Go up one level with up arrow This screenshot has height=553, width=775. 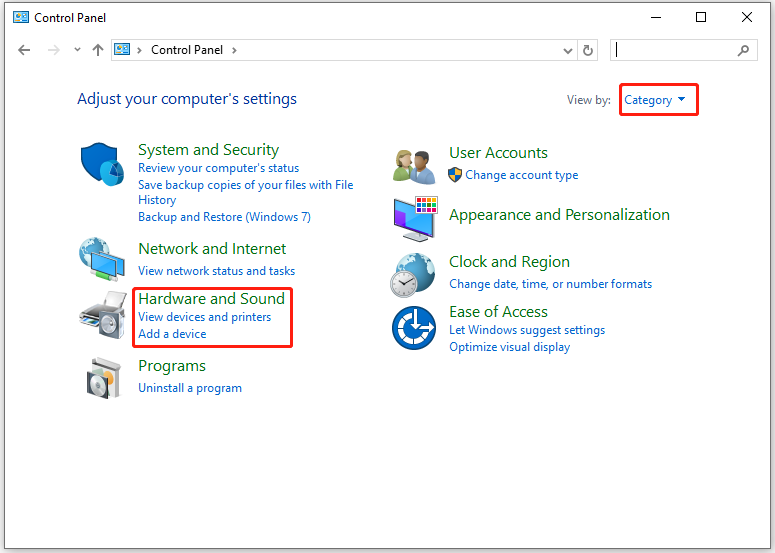[x=98, y=50]
